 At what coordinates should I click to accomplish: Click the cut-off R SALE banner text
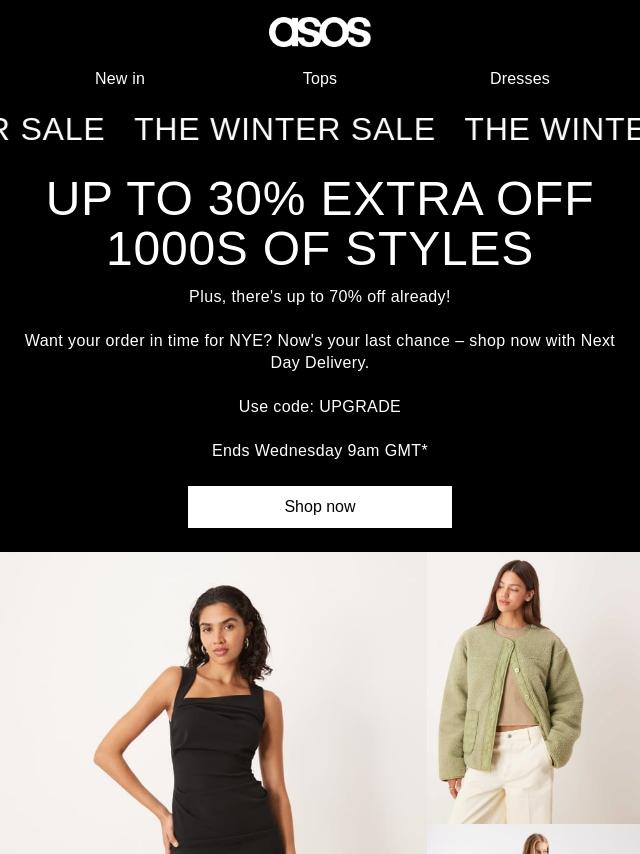[x=52, y=129]
